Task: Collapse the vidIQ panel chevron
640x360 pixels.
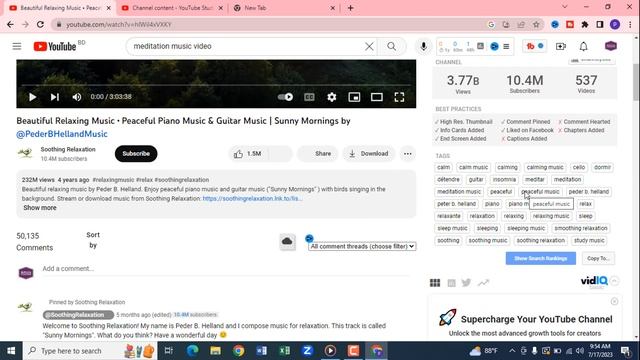Action: pos(615,281)
